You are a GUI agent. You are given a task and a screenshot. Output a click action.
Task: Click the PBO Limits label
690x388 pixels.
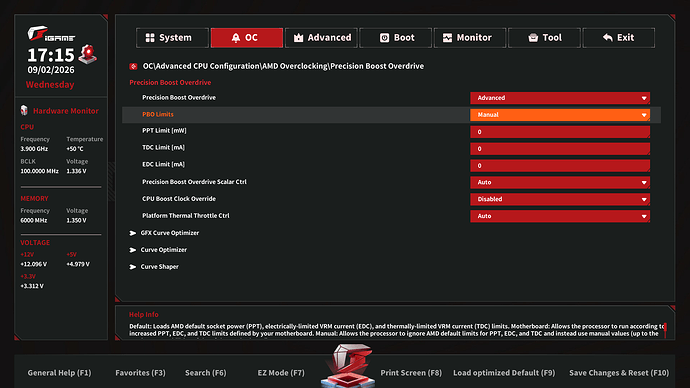tap(158, 114)
